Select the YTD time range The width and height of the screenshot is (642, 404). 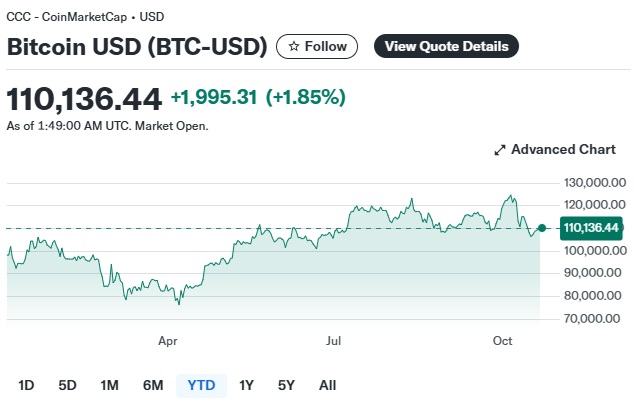(201, 385)
